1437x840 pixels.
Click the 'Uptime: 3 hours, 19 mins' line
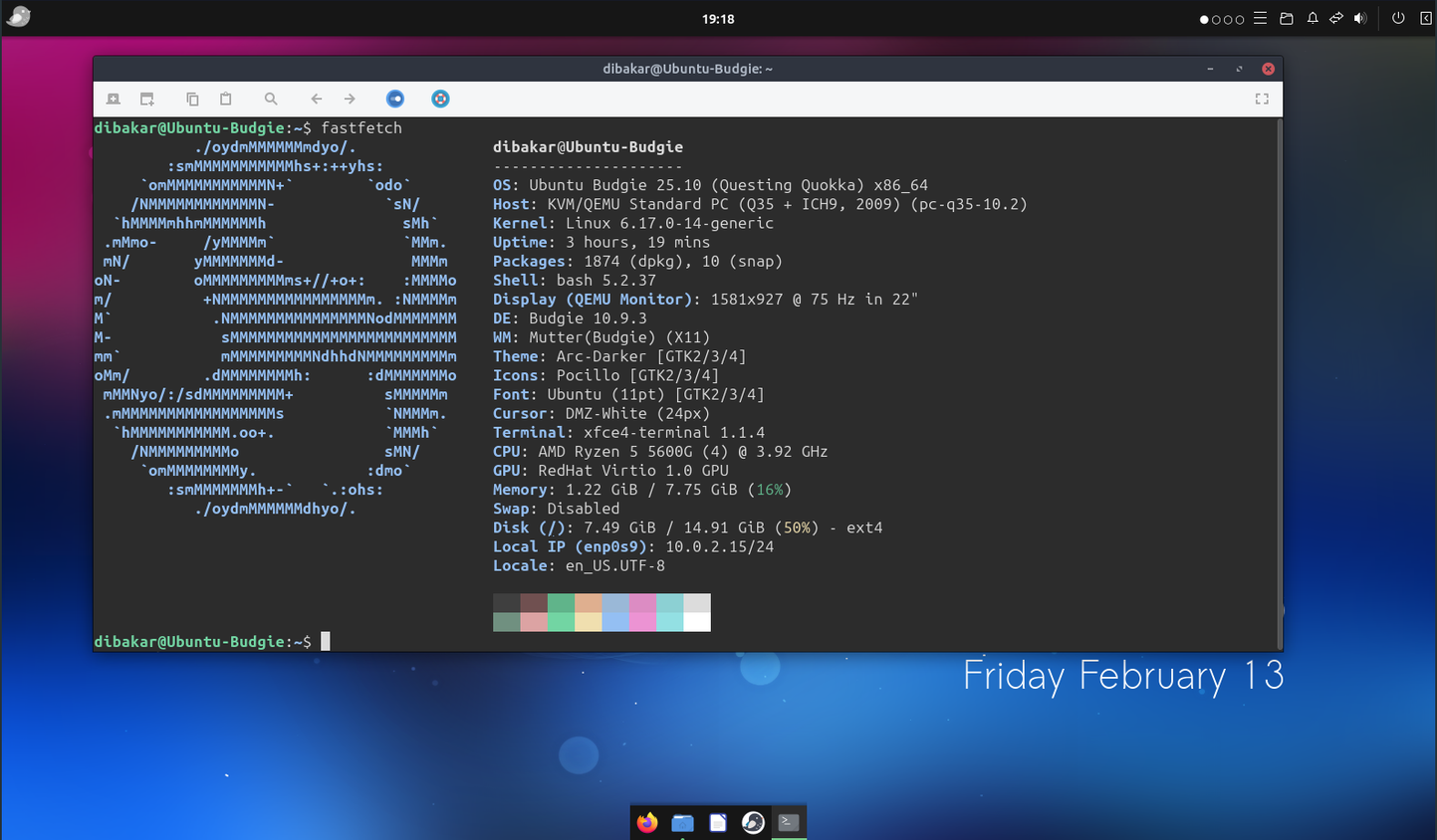coord(601,242)
